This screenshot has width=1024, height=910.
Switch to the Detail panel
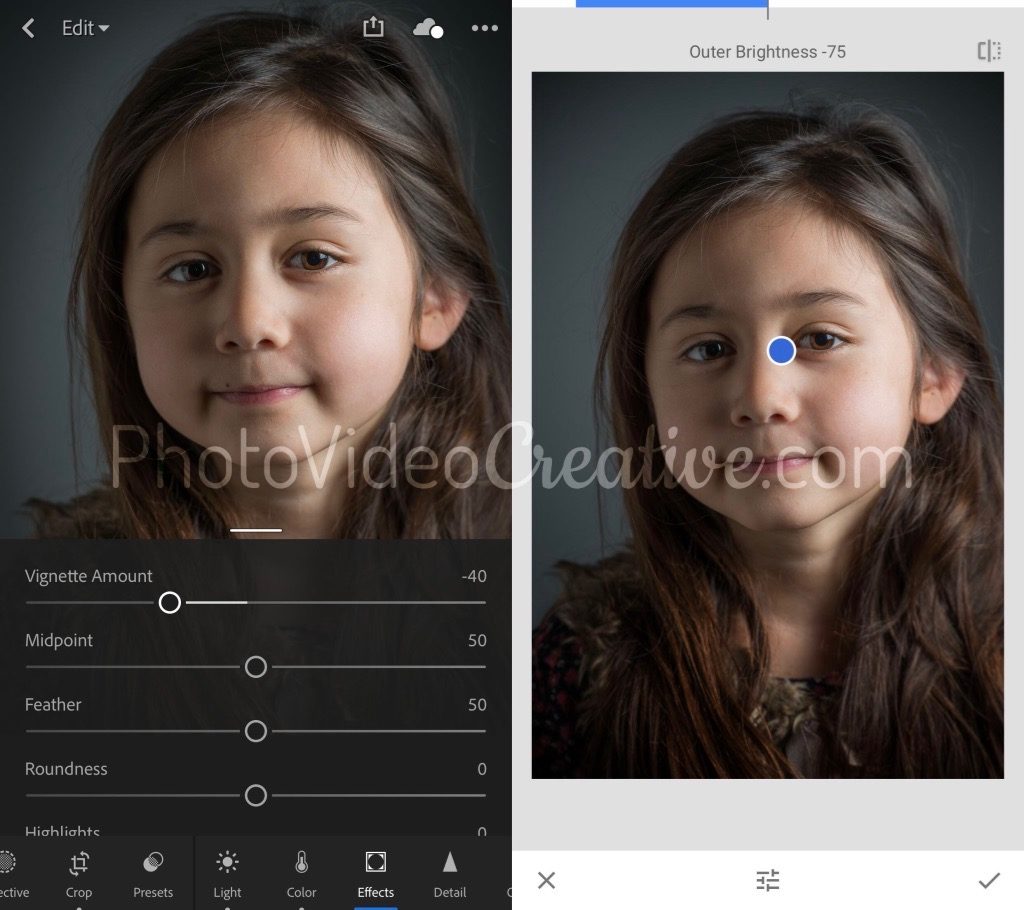[x=450, y=871]
